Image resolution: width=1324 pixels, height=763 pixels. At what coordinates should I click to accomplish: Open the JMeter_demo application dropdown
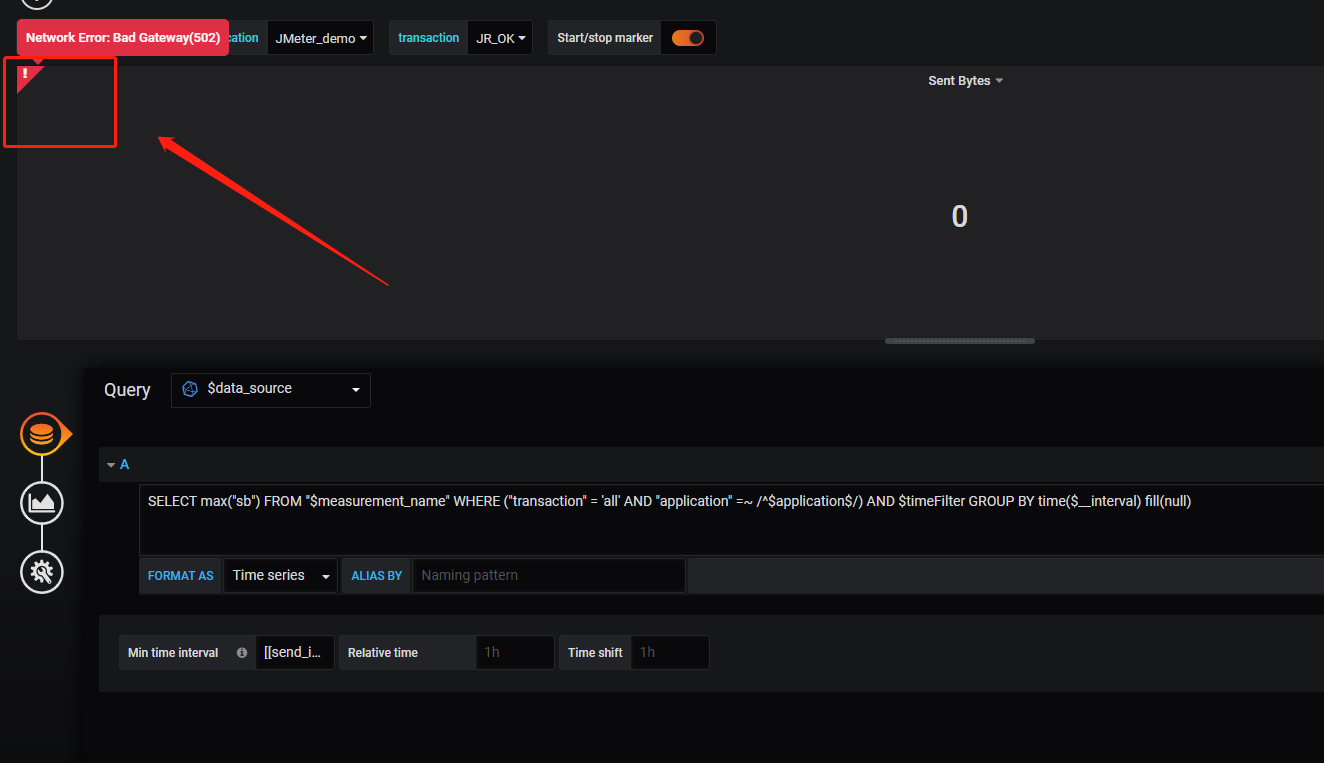(x=320, y=38)
